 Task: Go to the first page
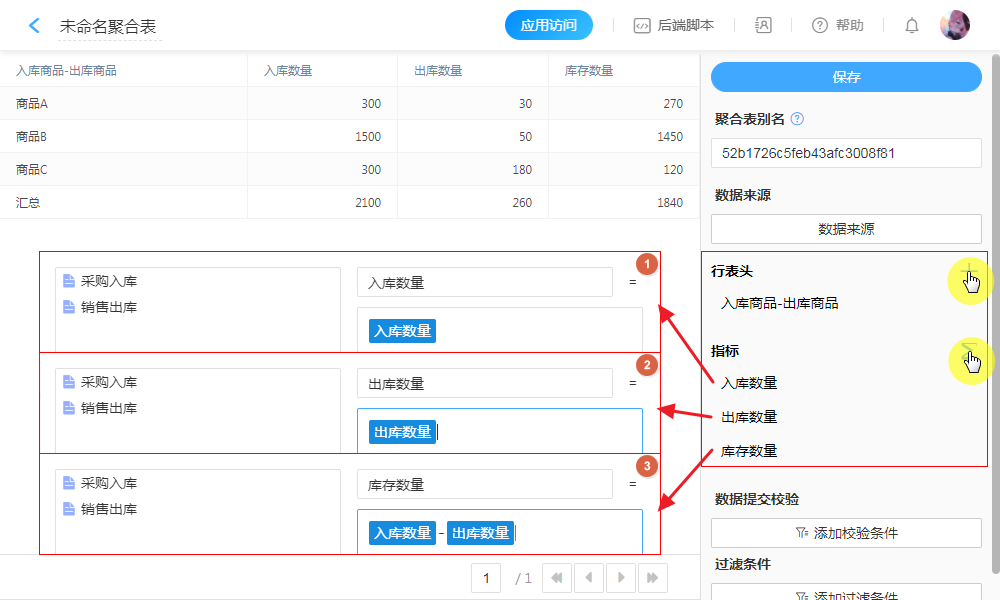(556, 577)
